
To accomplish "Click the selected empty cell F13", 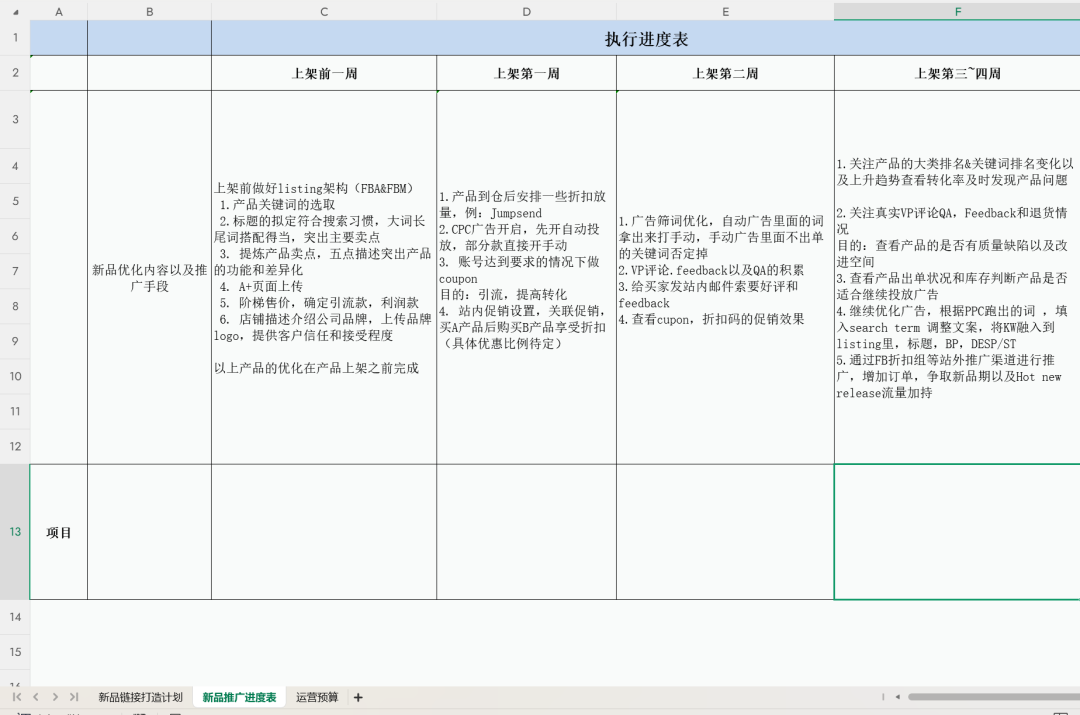I will (957, 532).
